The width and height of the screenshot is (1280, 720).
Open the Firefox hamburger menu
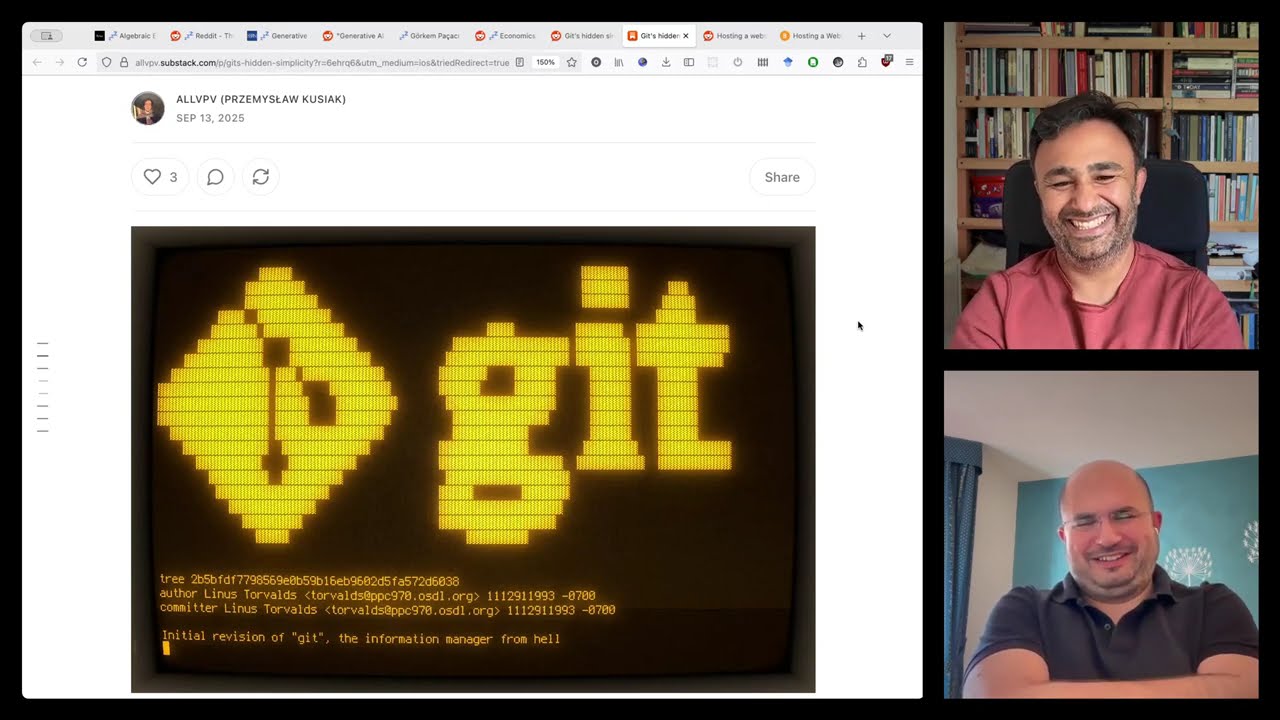(909, 62)
